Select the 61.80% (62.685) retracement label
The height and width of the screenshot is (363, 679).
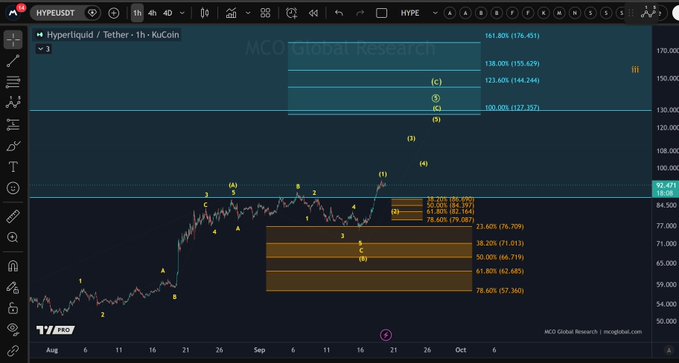pos(500,271)
